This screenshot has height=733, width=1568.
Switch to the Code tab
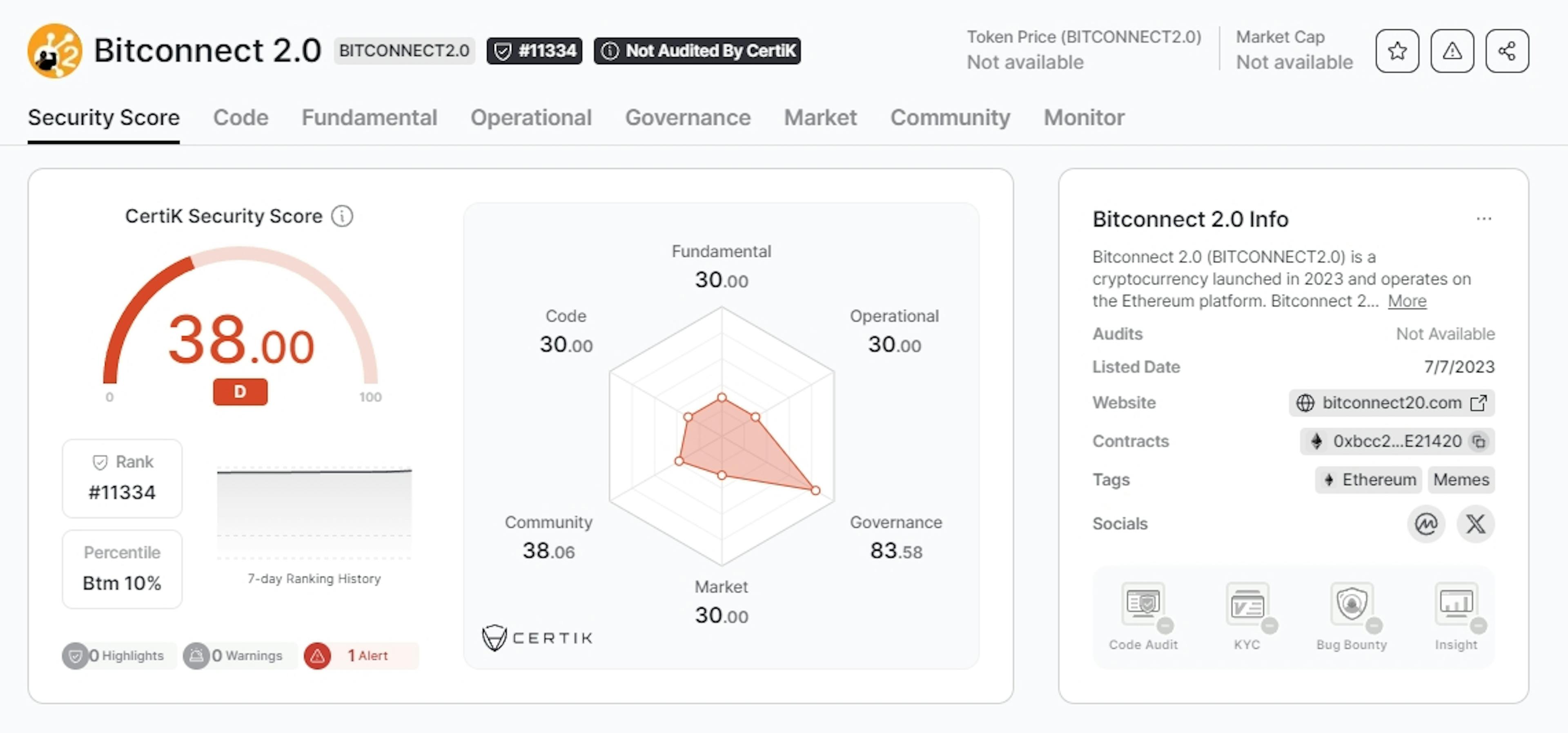[241, 116]
